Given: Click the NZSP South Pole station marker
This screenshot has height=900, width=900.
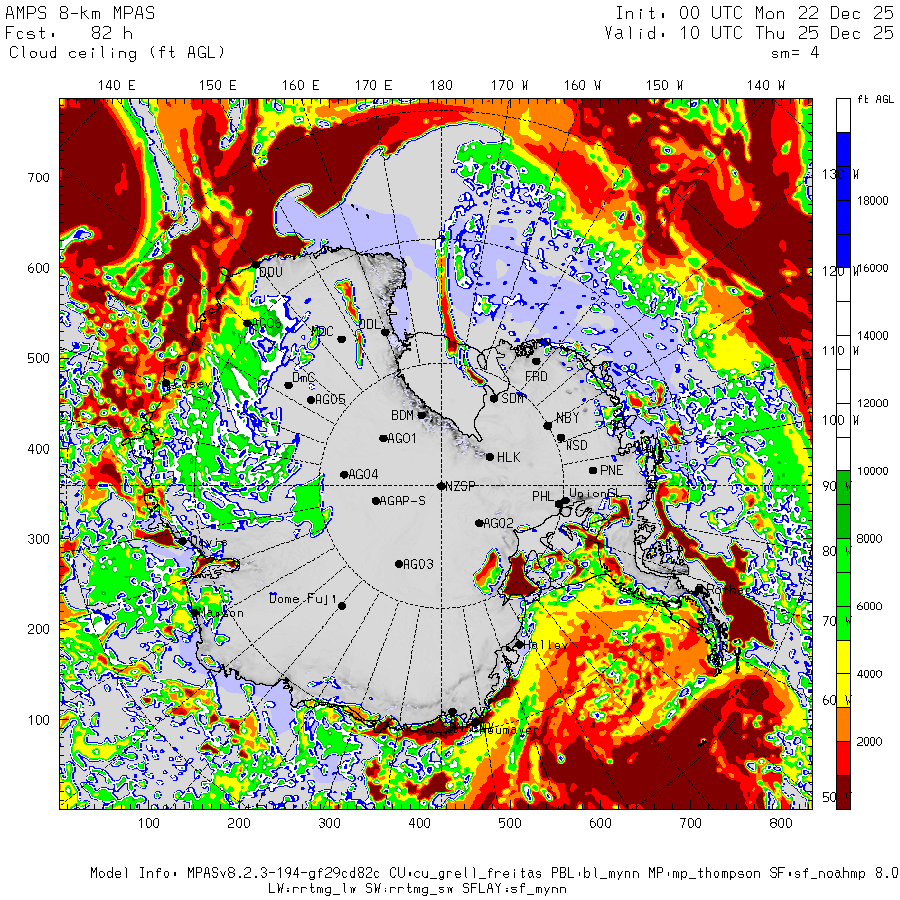Looking at the screenshot, I should tap(441, 486).
